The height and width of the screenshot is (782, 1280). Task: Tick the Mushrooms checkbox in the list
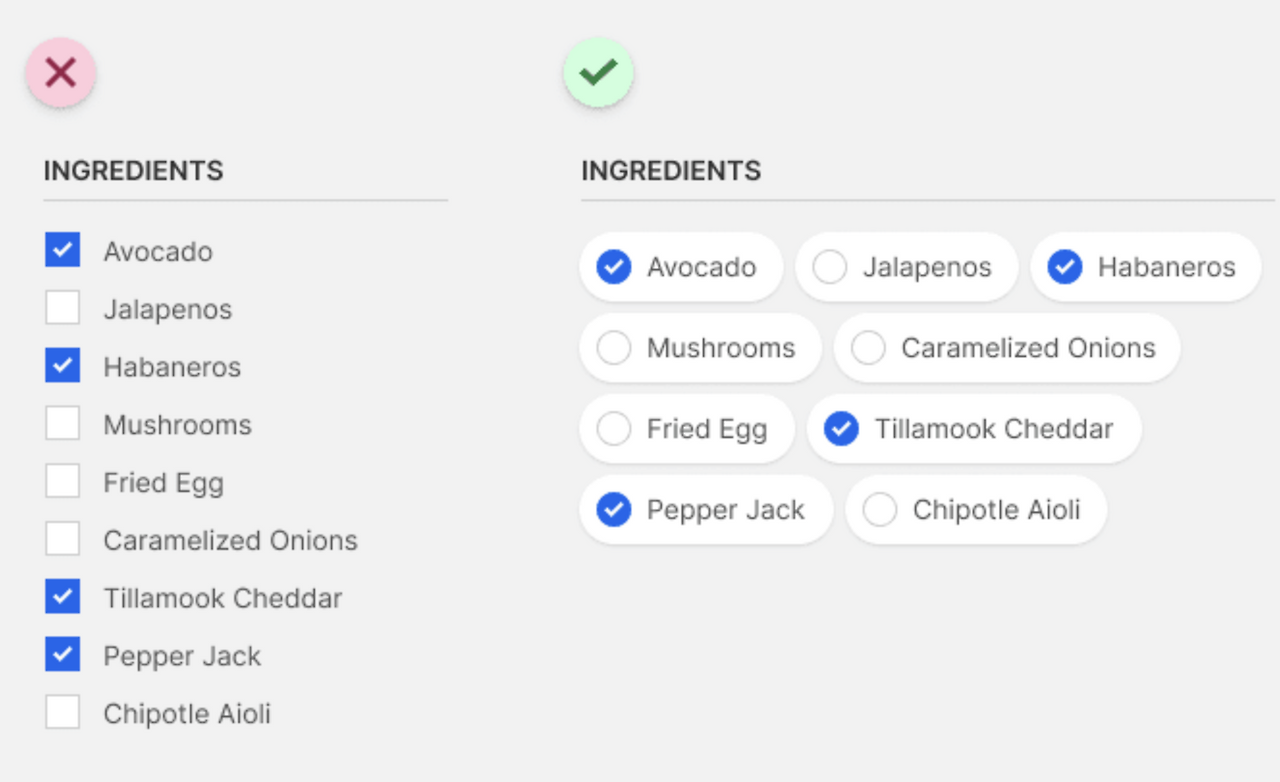click(x=62, y=424)
